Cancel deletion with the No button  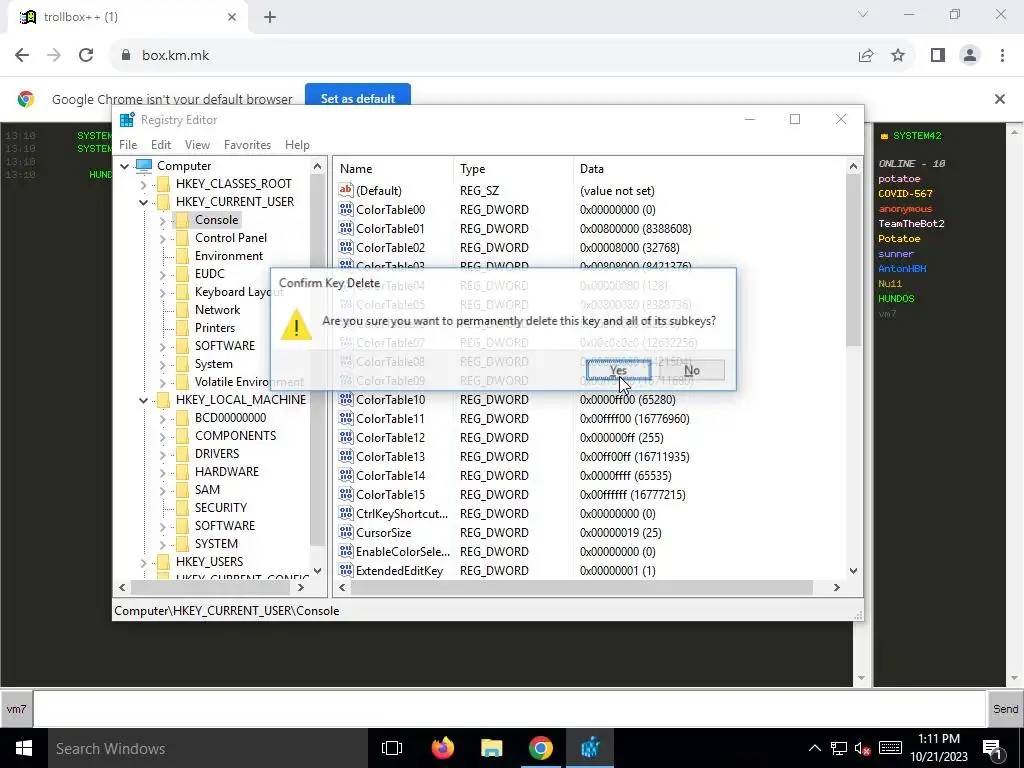(692, 370)
